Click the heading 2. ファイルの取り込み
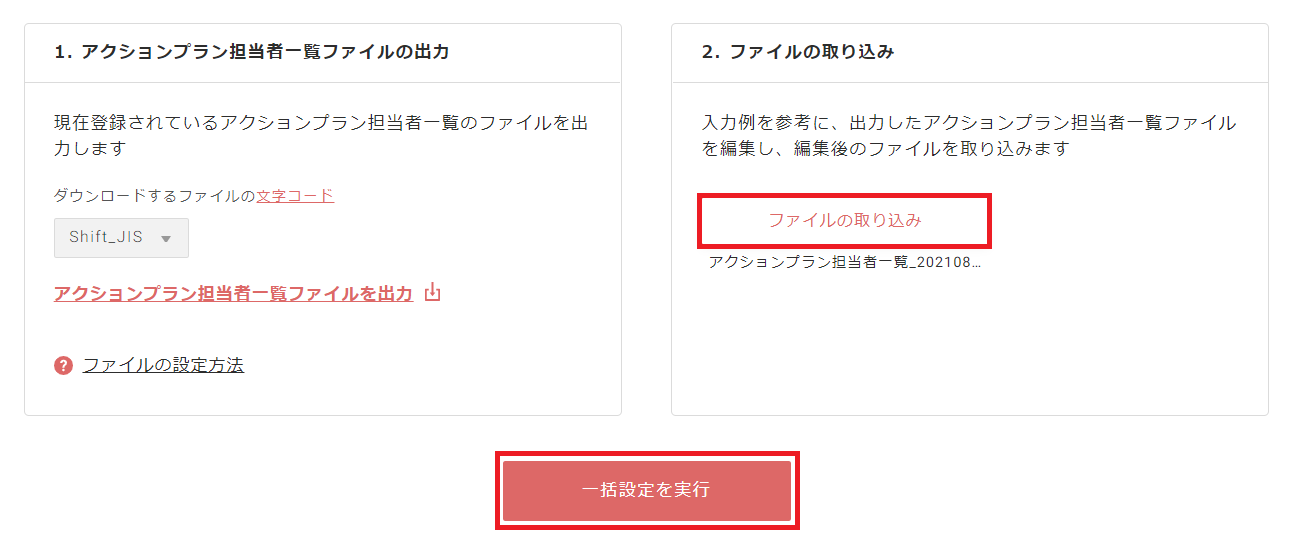Image resolution: width=1301 pixels, height=552 pixels. (798, 52)
